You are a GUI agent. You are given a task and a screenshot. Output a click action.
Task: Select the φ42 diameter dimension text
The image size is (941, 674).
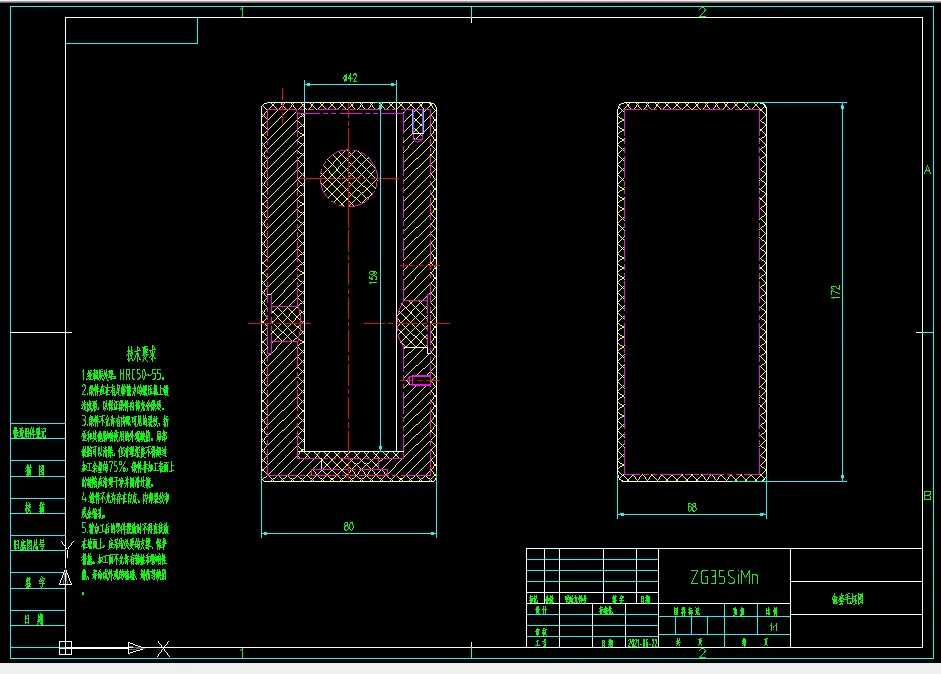(x=350, y=78)
